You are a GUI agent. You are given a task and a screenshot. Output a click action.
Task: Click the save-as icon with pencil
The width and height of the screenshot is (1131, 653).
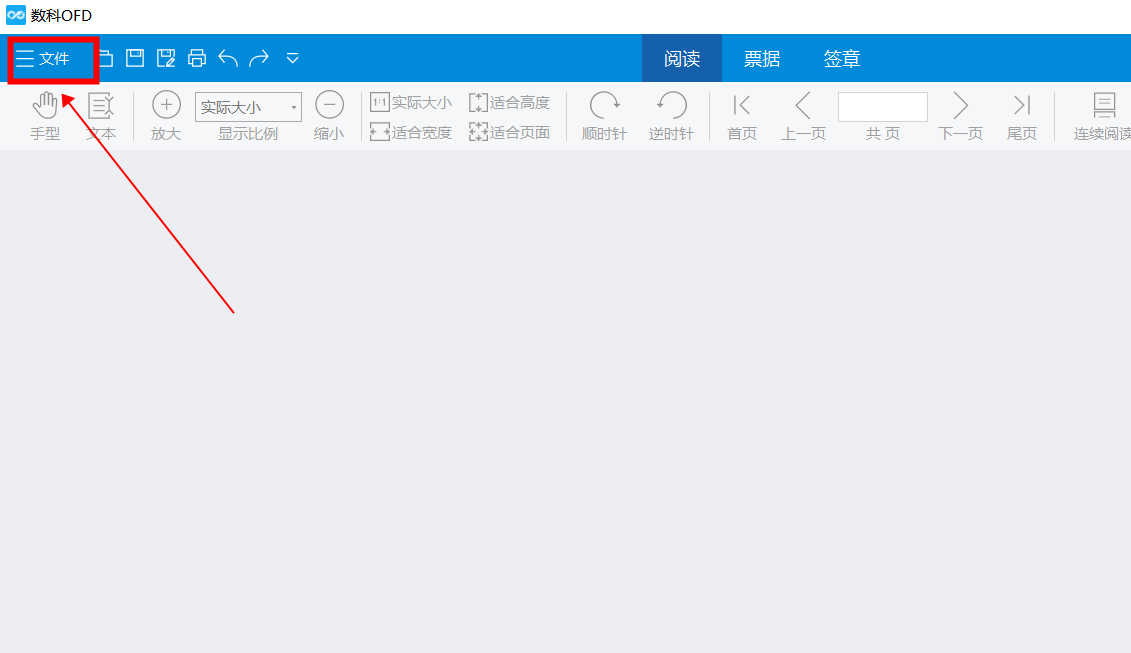click(166, 58)
